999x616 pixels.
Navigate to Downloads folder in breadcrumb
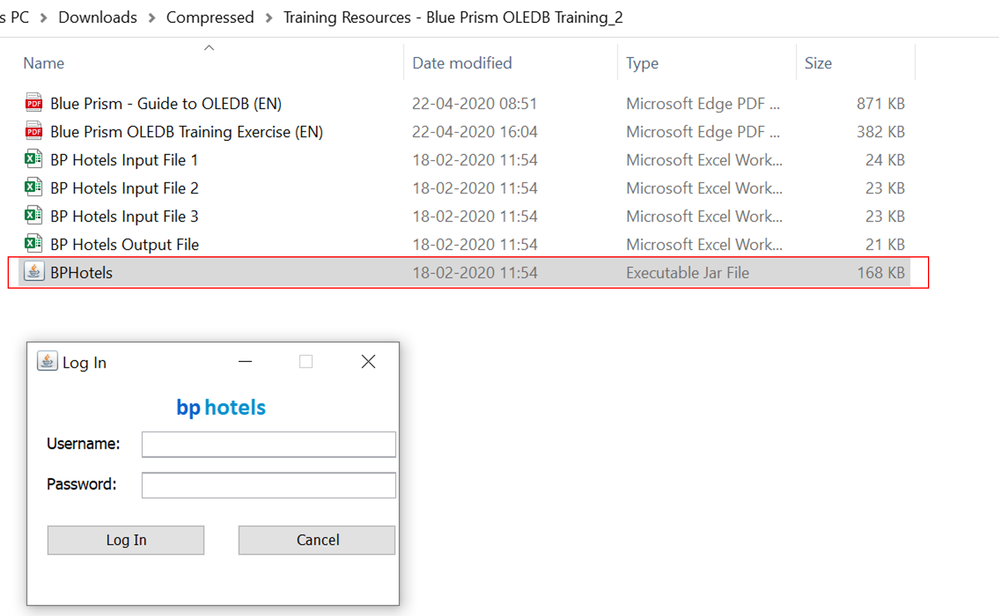point(98,18)
